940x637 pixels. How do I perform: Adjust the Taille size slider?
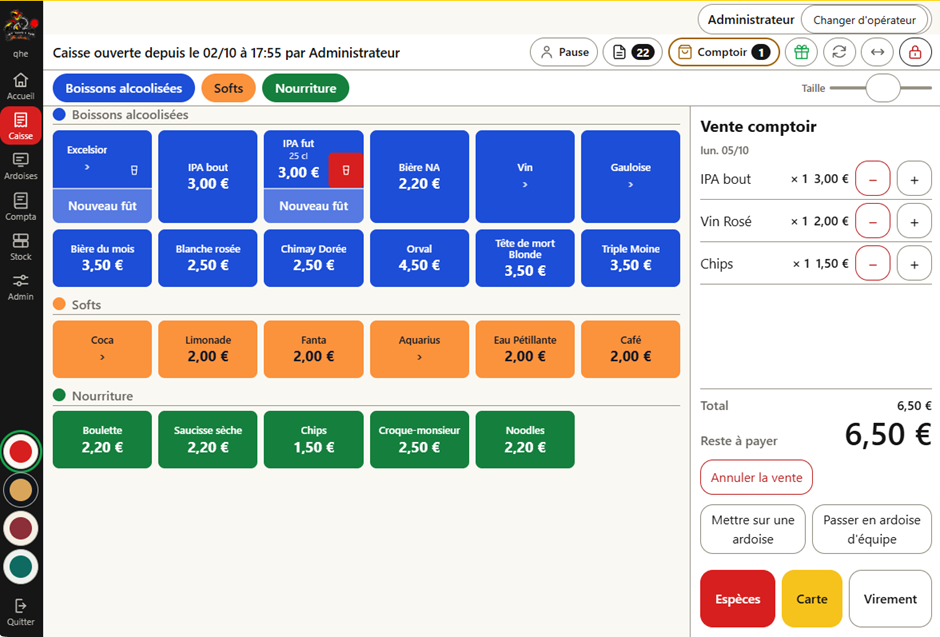coord(882,88)
